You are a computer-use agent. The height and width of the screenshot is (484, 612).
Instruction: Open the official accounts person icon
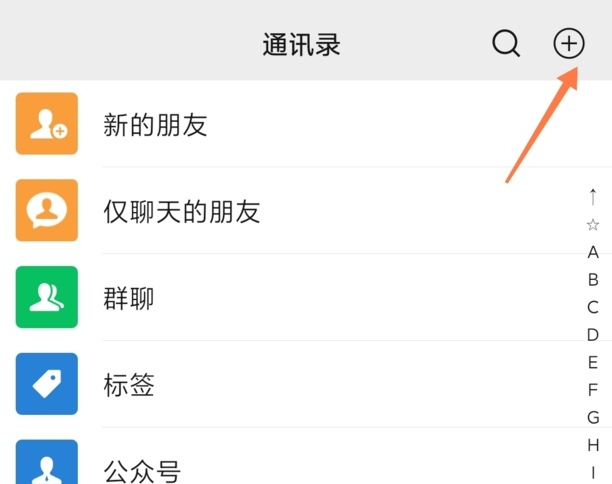pos(47,462)
